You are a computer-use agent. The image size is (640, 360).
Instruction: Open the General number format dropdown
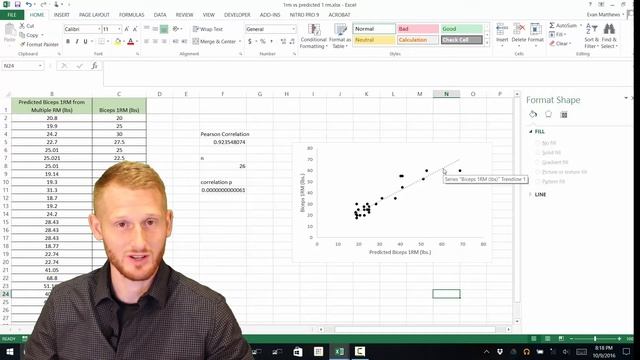pos(293,29)
